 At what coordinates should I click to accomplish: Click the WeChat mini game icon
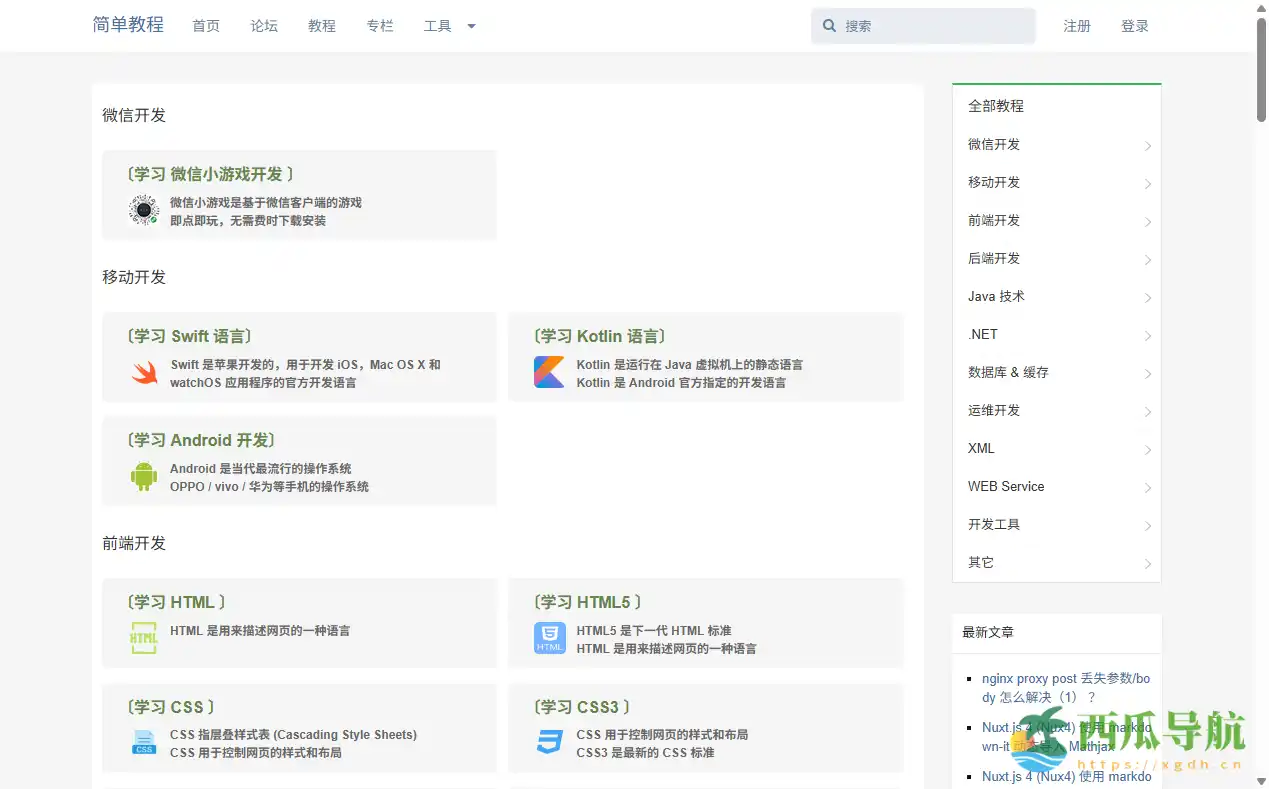[x=144, y=211]
